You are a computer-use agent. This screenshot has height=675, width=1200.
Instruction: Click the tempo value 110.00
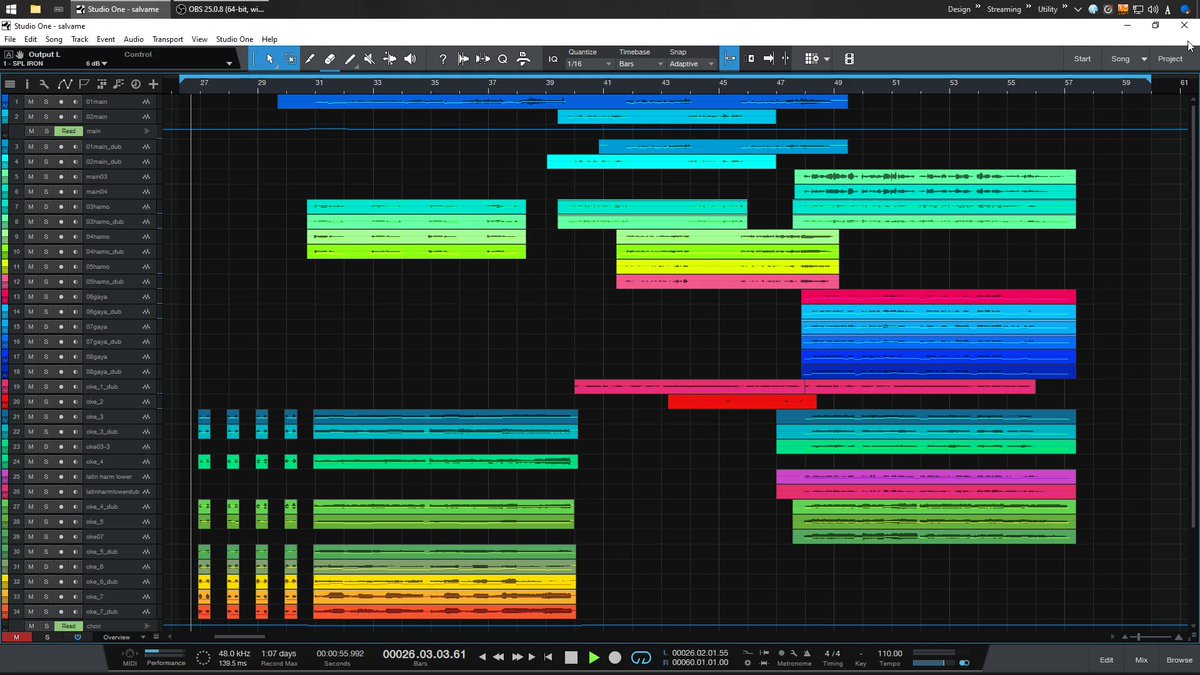[x=889, y=653]
